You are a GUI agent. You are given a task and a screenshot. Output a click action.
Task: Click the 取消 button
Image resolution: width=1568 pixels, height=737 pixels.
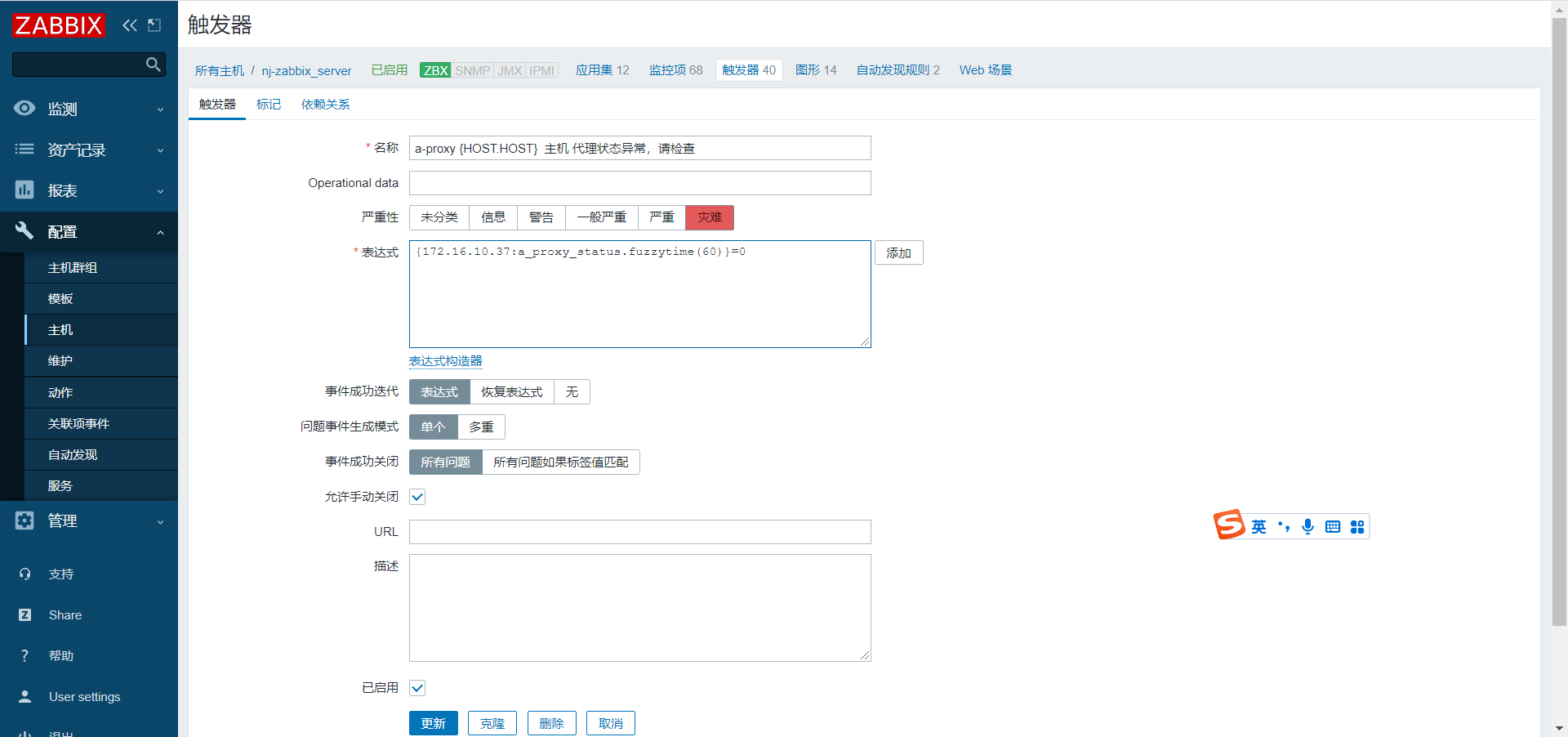(x=611, y=723)
